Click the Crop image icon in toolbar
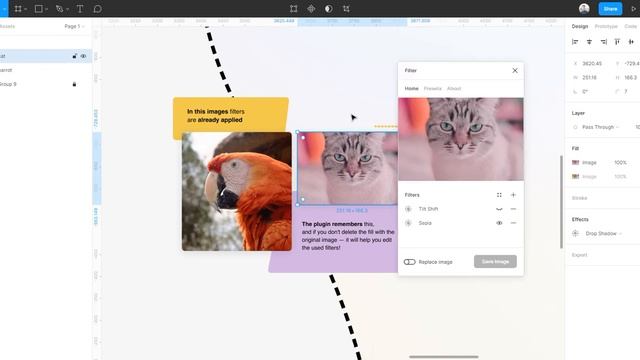Viewport: 640px width, 360px height. pos(346,9)
